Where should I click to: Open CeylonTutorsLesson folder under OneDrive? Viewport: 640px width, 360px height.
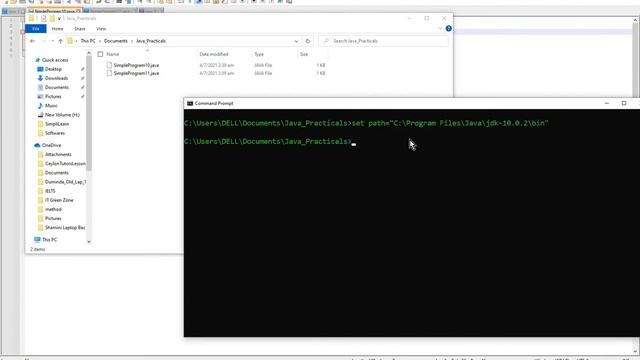(65, 163)
